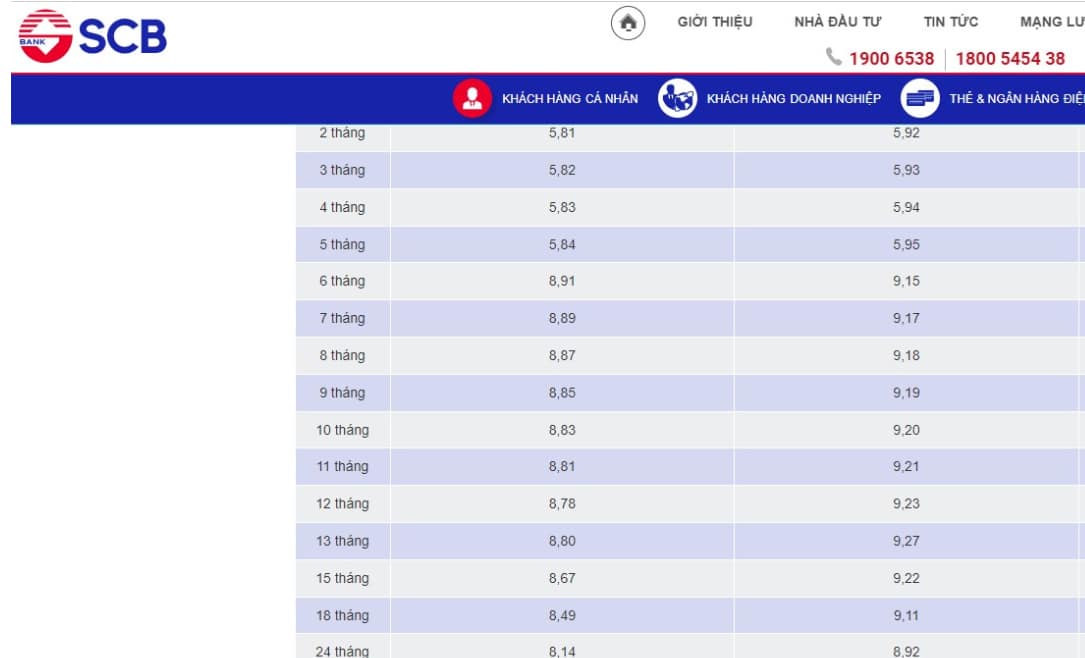Open the MẠNG LƯ… network menu item

pyautogui.click(x=1051, y=22)
